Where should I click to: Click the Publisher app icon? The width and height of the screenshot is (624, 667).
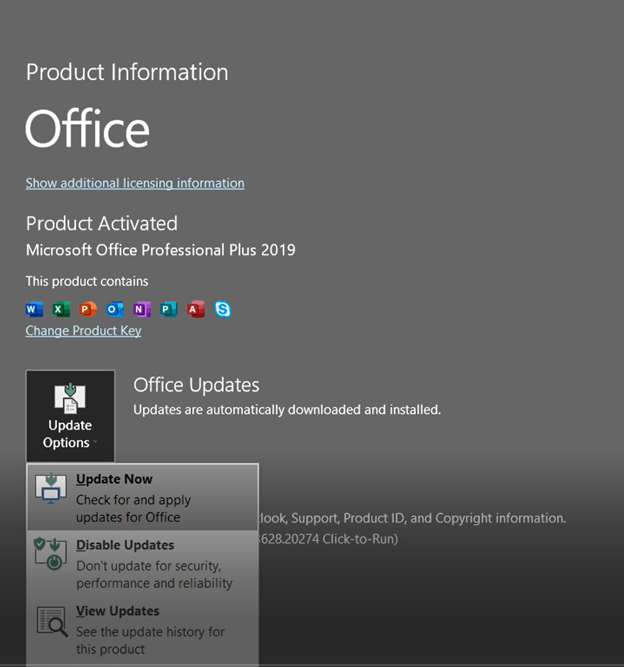(168, 309)
